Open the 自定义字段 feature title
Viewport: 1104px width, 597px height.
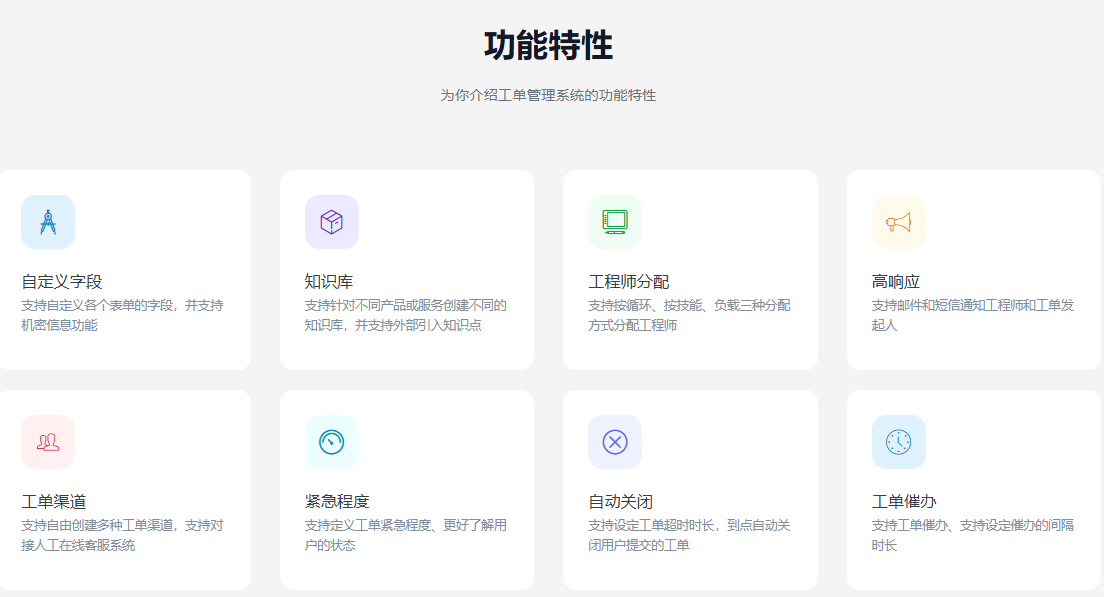click(x=62, y=282)
